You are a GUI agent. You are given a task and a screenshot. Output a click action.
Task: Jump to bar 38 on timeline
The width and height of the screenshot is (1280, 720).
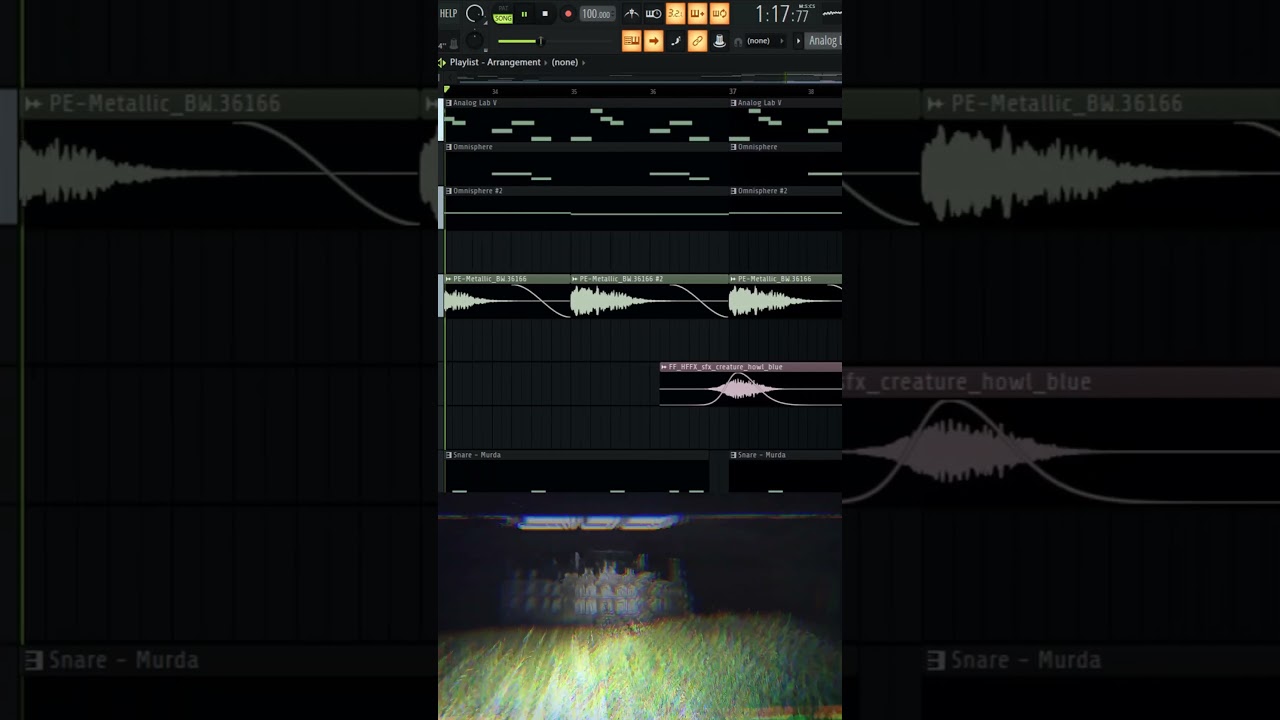[811, 91]
